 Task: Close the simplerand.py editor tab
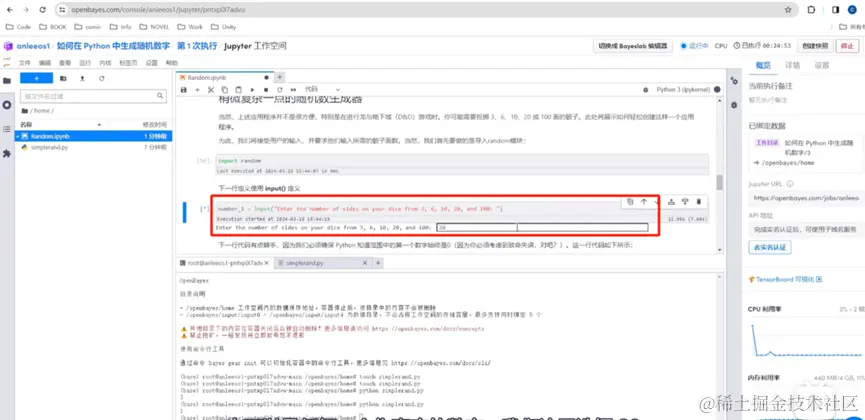[x=365, y=263]
